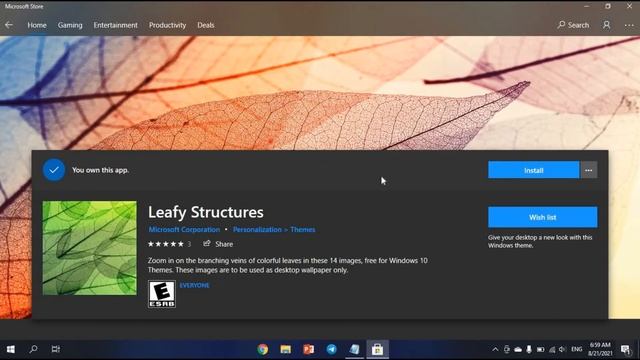The height and width of the screenshot is (360, 640).
Task: Open the Windows Start menu
Action: tap(11, 349)
